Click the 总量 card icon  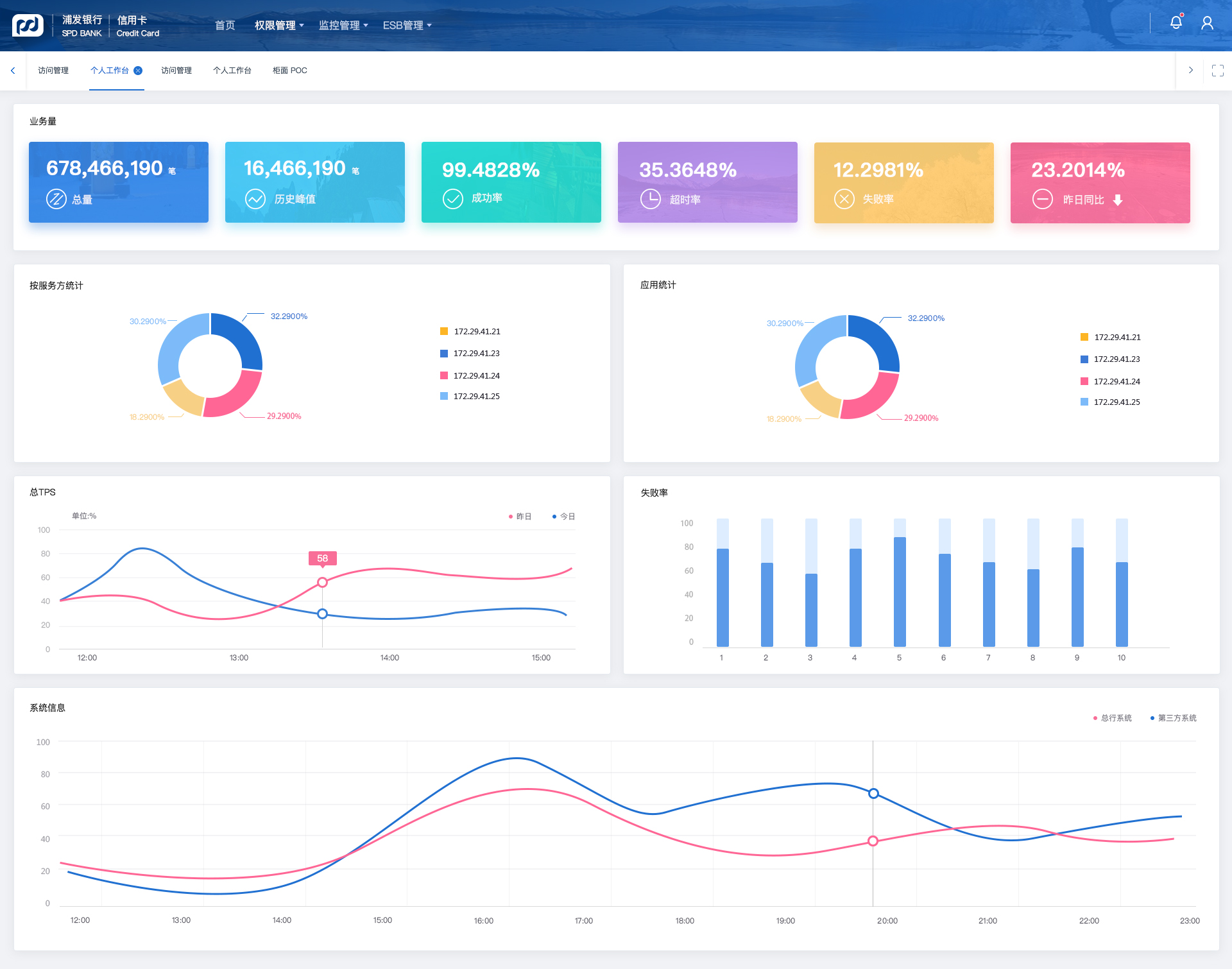pos(56,200)
